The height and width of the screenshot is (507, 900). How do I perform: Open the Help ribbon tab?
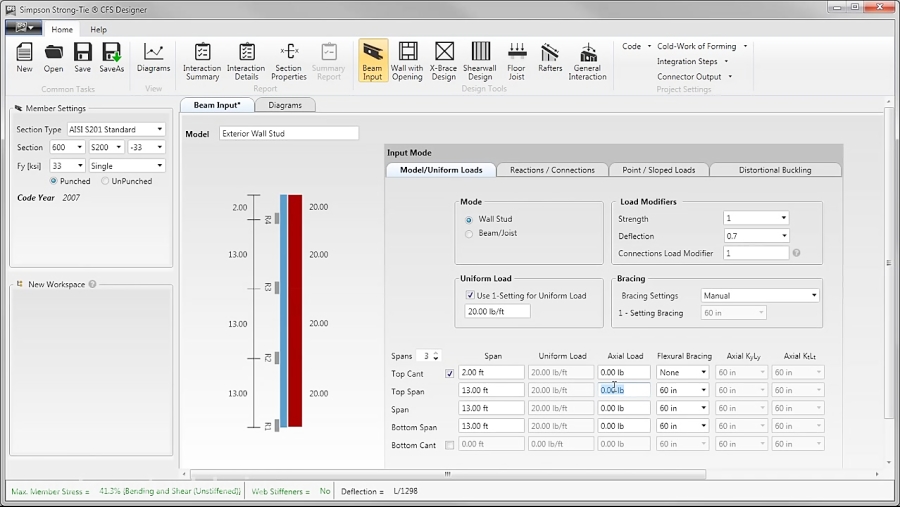click(x=99, y=30)
